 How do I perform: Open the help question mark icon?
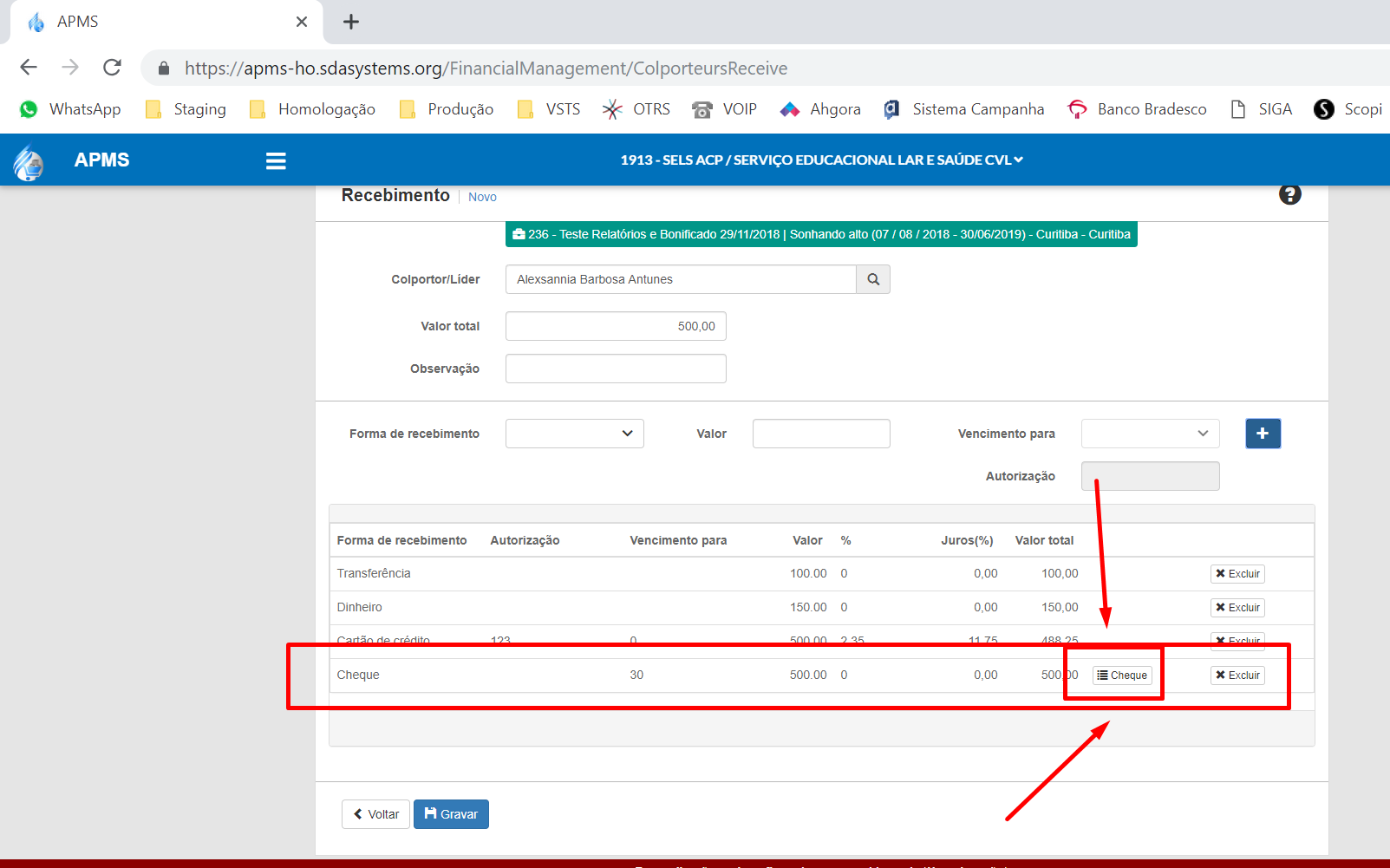pyautogui.click(x=1289, y=194)
